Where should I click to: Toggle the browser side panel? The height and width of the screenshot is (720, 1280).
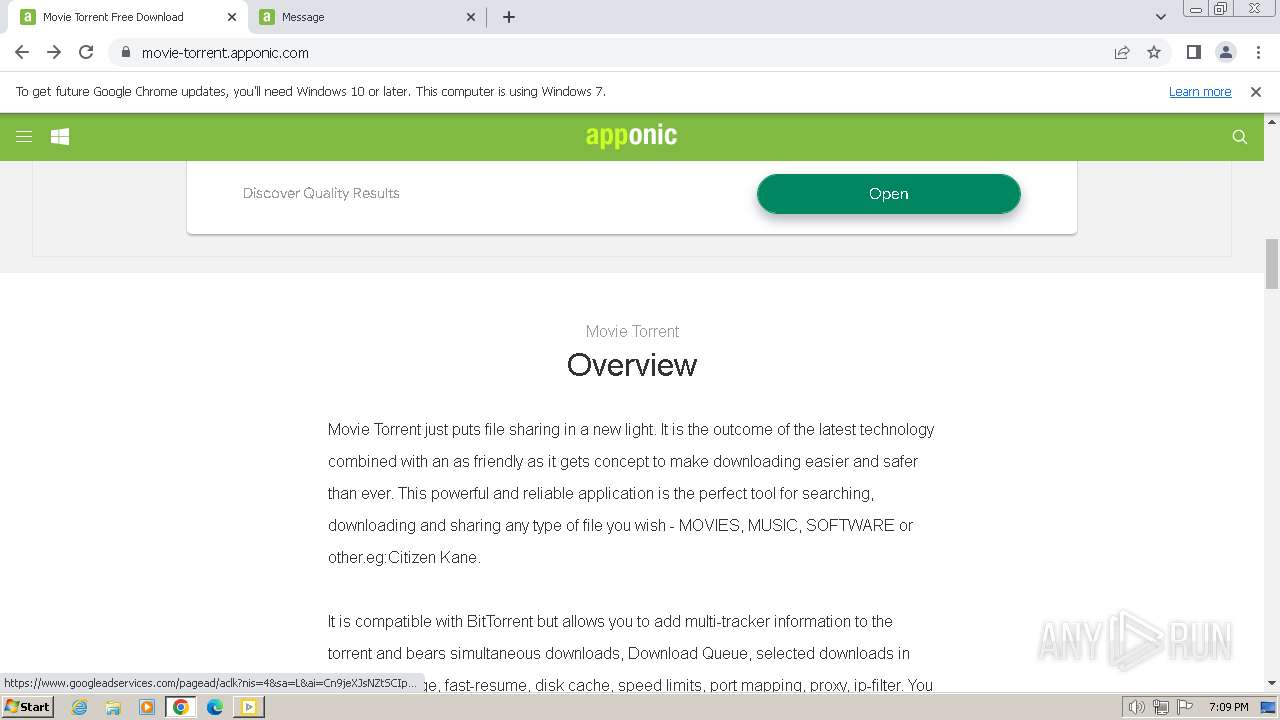pos(1193,52)
